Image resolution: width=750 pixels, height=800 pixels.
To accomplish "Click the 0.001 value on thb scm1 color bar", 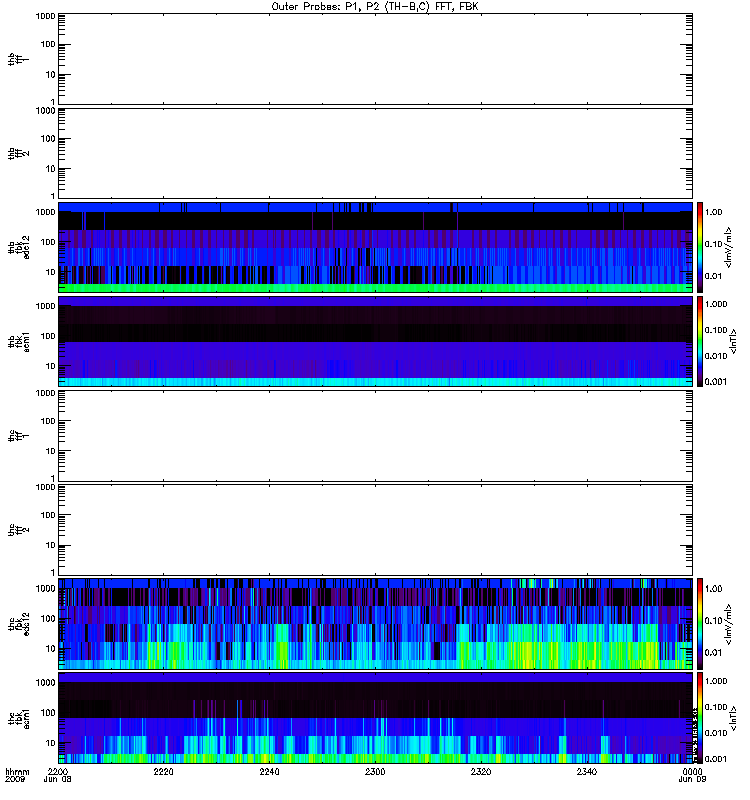I will 716,382.
